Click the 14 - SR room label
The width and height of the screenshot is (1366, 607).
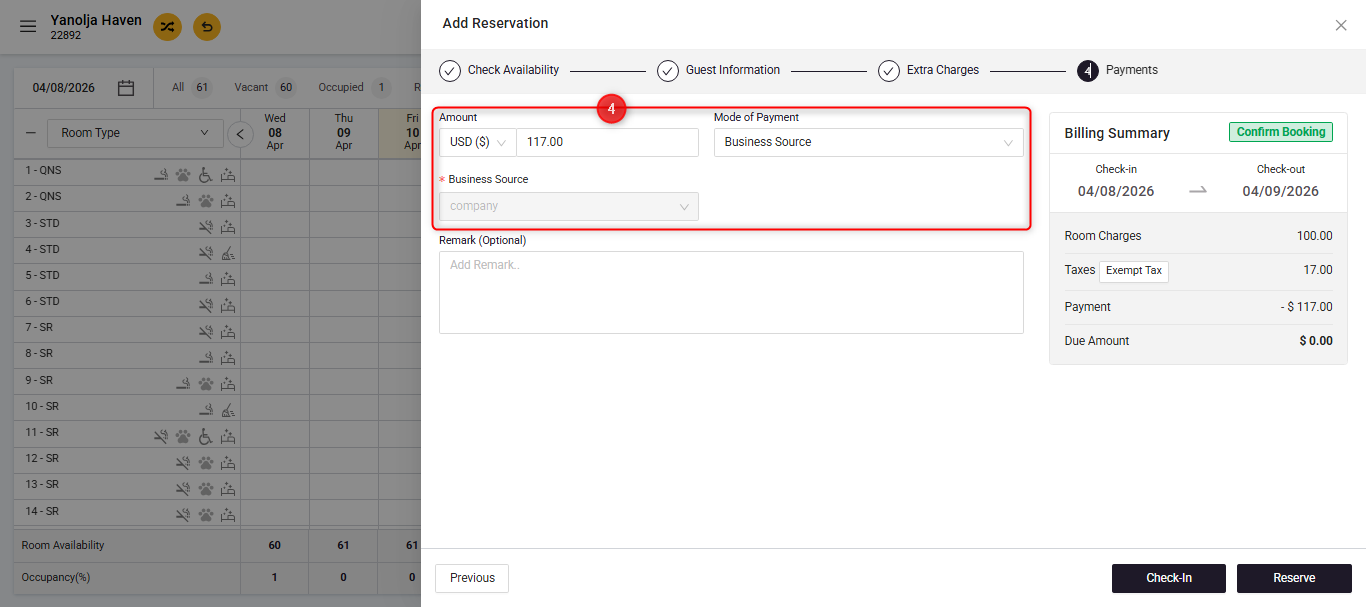tap(42, 511)
